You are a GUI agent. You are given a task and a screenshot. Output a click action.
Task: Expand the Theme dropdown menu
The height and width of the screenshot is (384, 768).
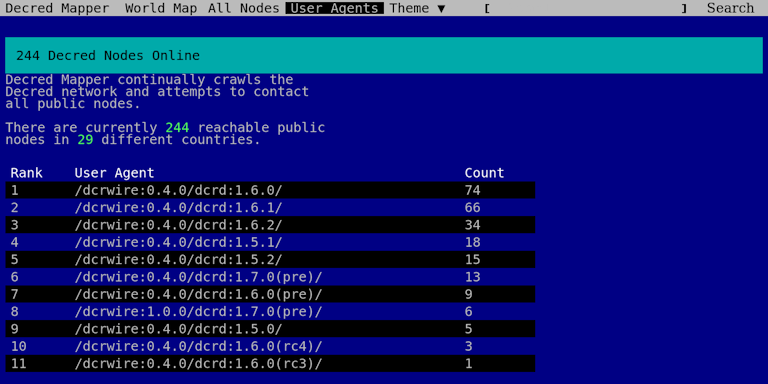(x=417, y=8)
